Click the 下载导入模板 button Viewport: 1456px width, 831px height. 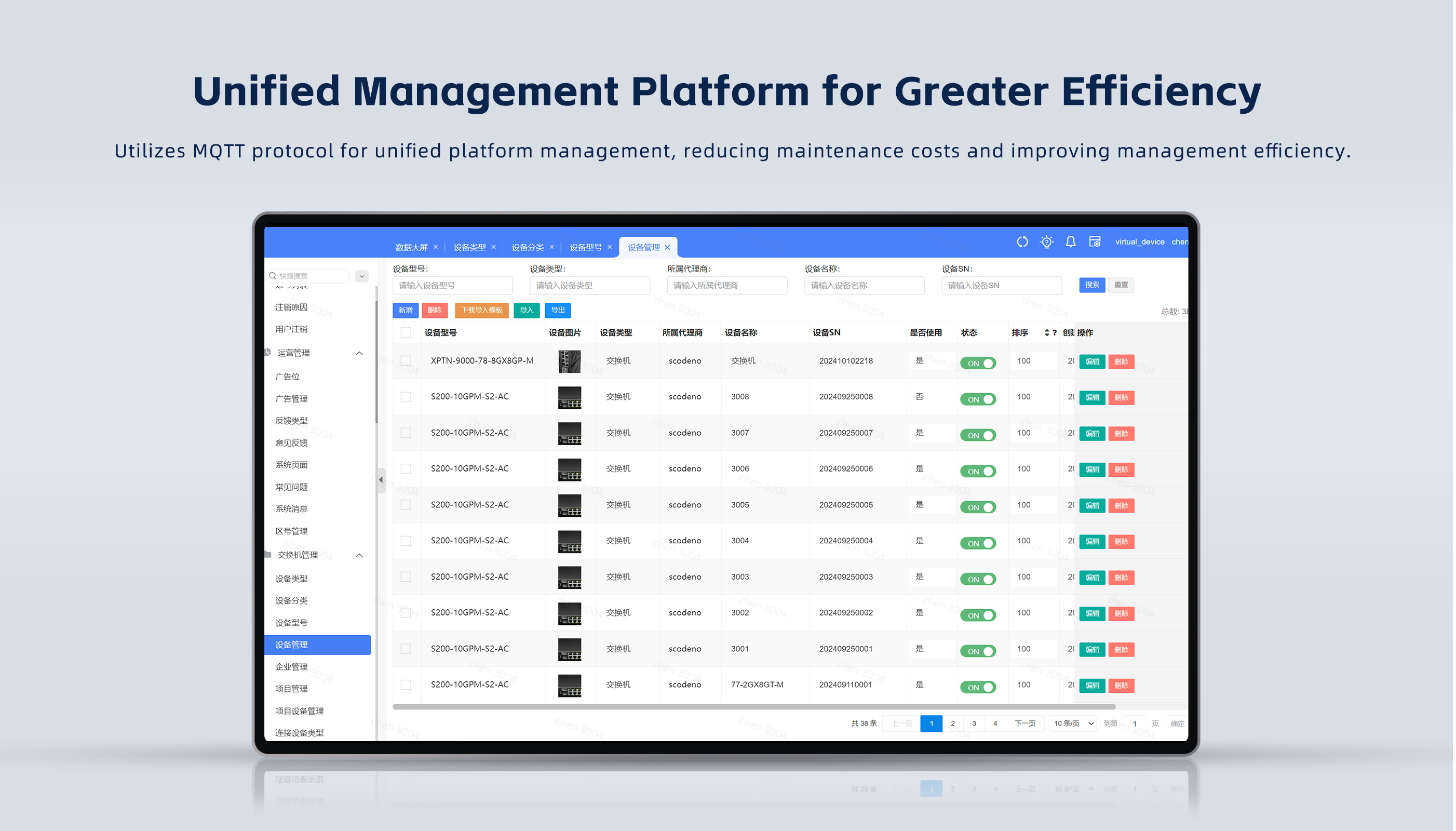click(481, 310)
